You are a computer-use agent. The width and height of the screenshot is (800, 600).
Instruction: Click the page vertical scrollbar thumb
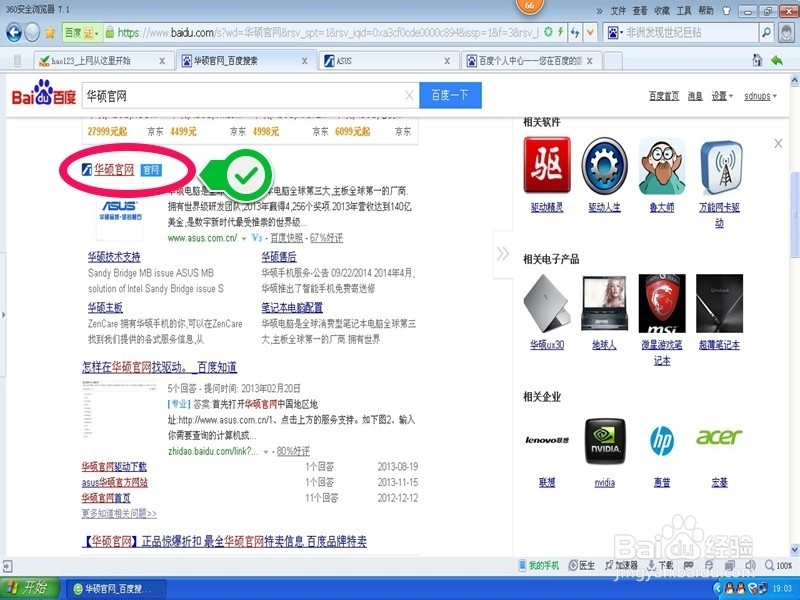794,214
